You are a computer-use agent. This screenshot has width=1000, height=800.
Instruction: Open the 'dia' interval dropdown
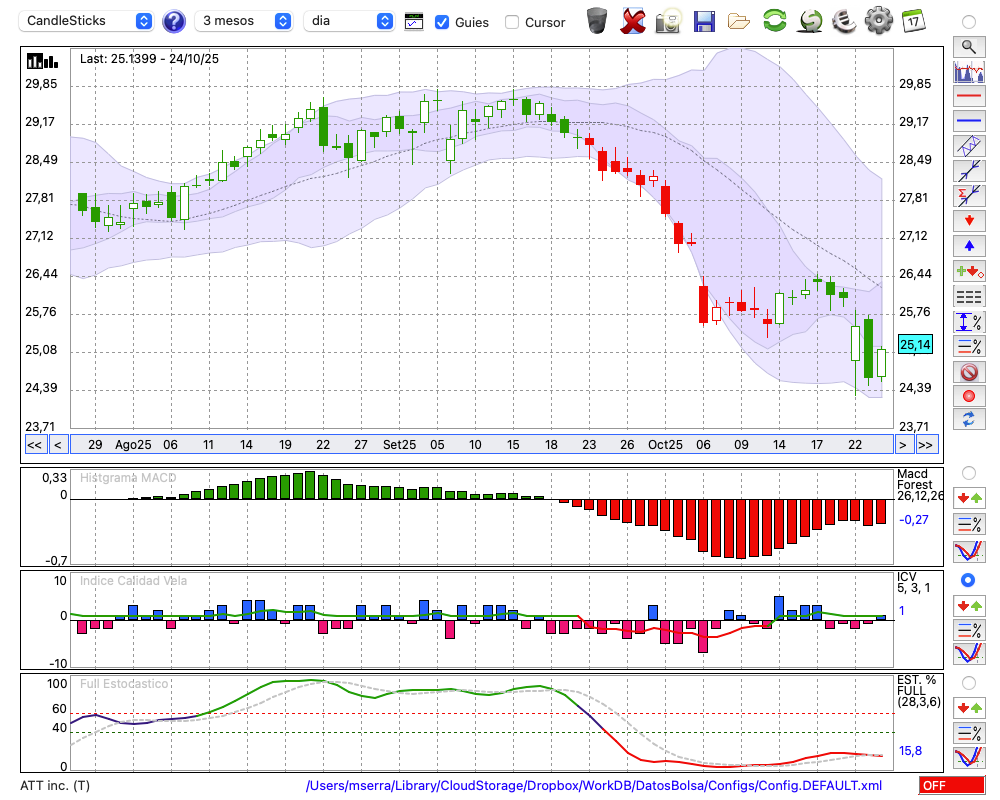[348, 21]
